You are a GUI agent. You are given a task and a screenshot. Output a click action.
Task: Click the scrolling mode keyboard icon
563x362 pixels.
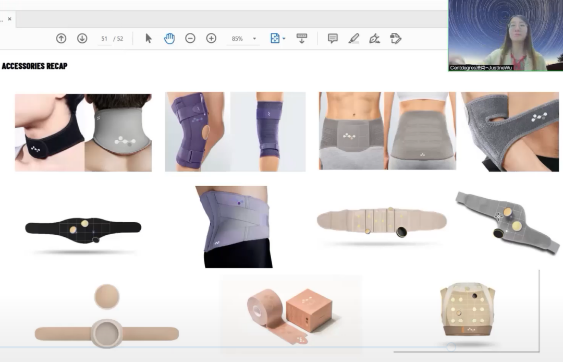coord(302,38)
